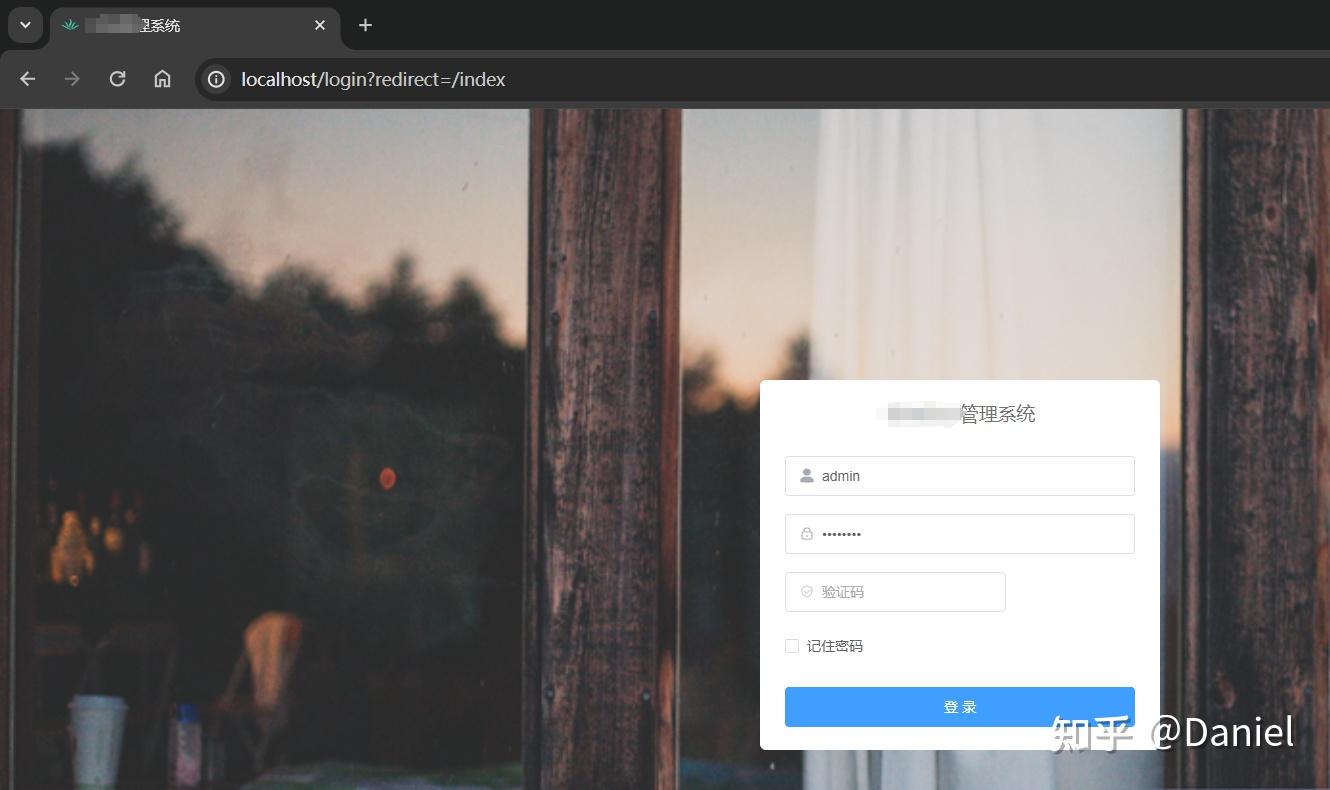Enable the 记住密码 remember password checkbox
Image resolution: width=1330 pixels, height=790 pixels.
tap(791, 646)
